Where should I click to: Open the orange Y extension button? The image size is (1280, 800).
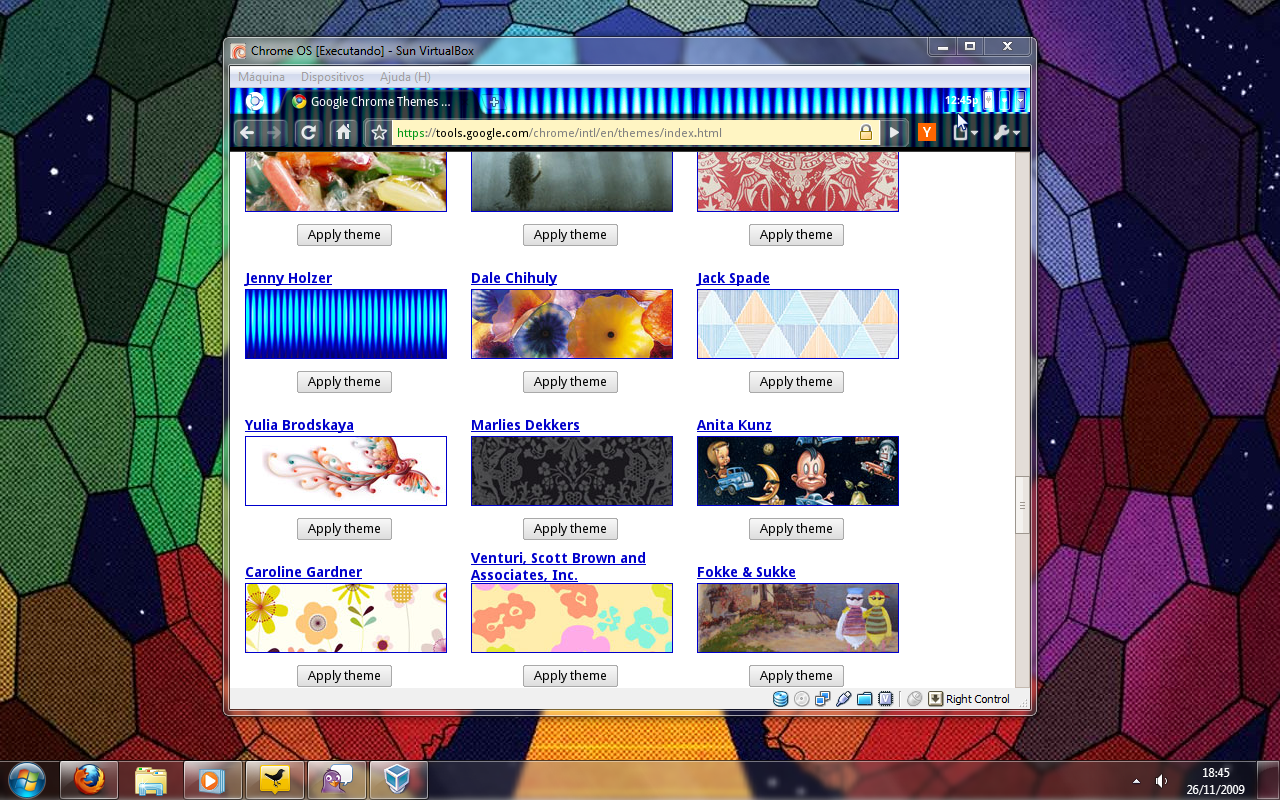(927, 132)
